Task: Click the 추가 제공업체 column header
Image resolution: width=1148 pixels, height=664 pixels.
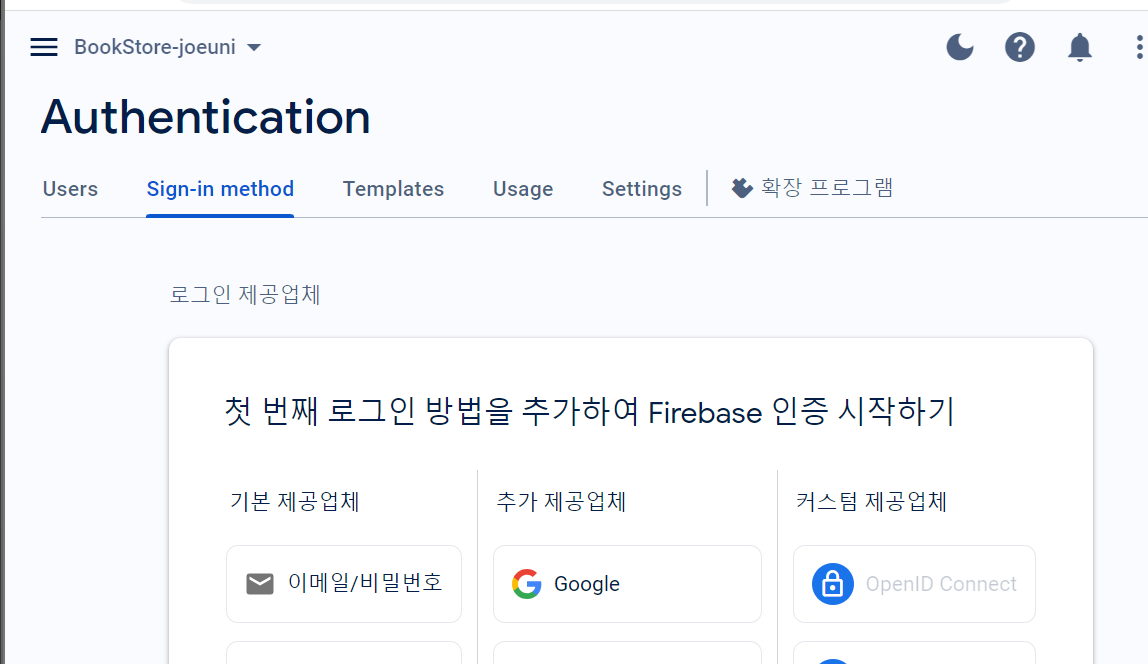Action: pyautogui.click(x=561, y=502)
